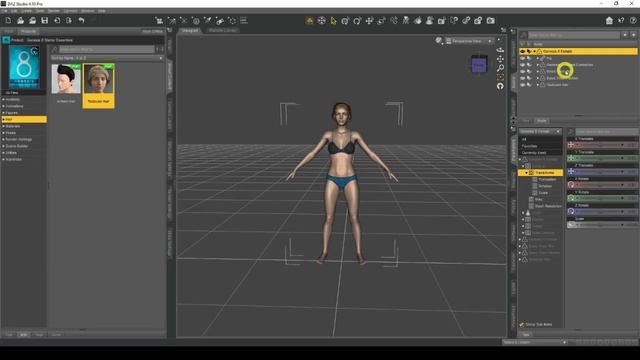Switch to the Render Library tab
This screenshot has height=360, width=640.
(x=222, y=31)
